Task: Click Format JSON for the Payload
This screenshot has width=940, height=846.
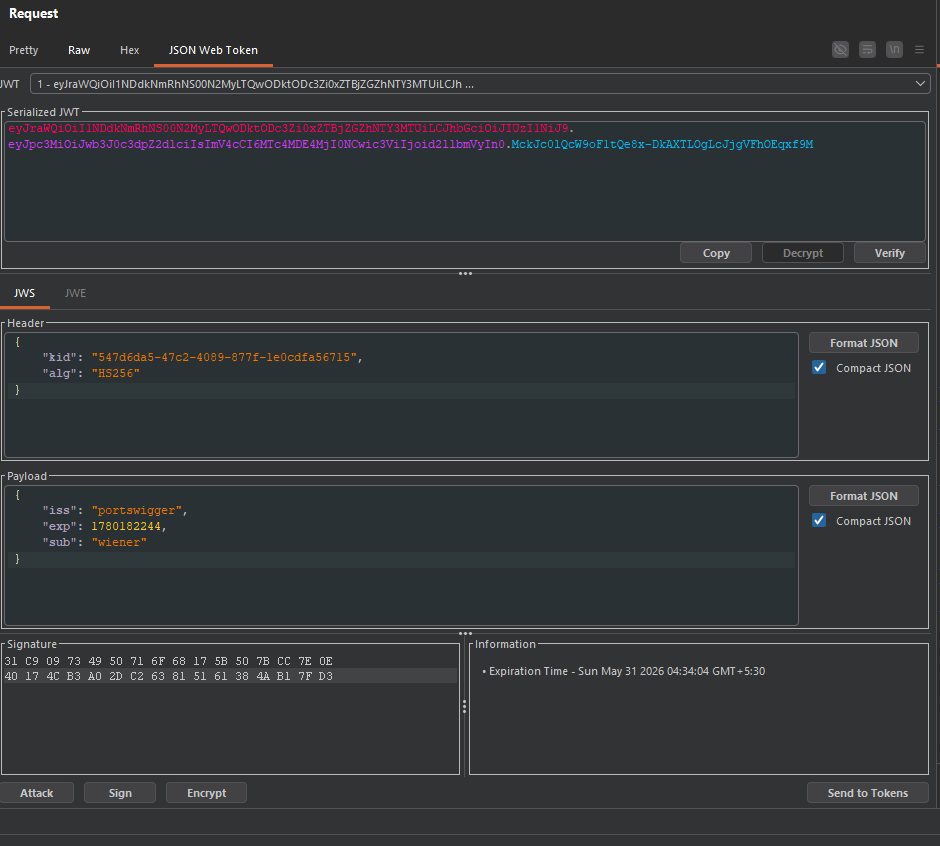Action: click(x=864, y=496)
